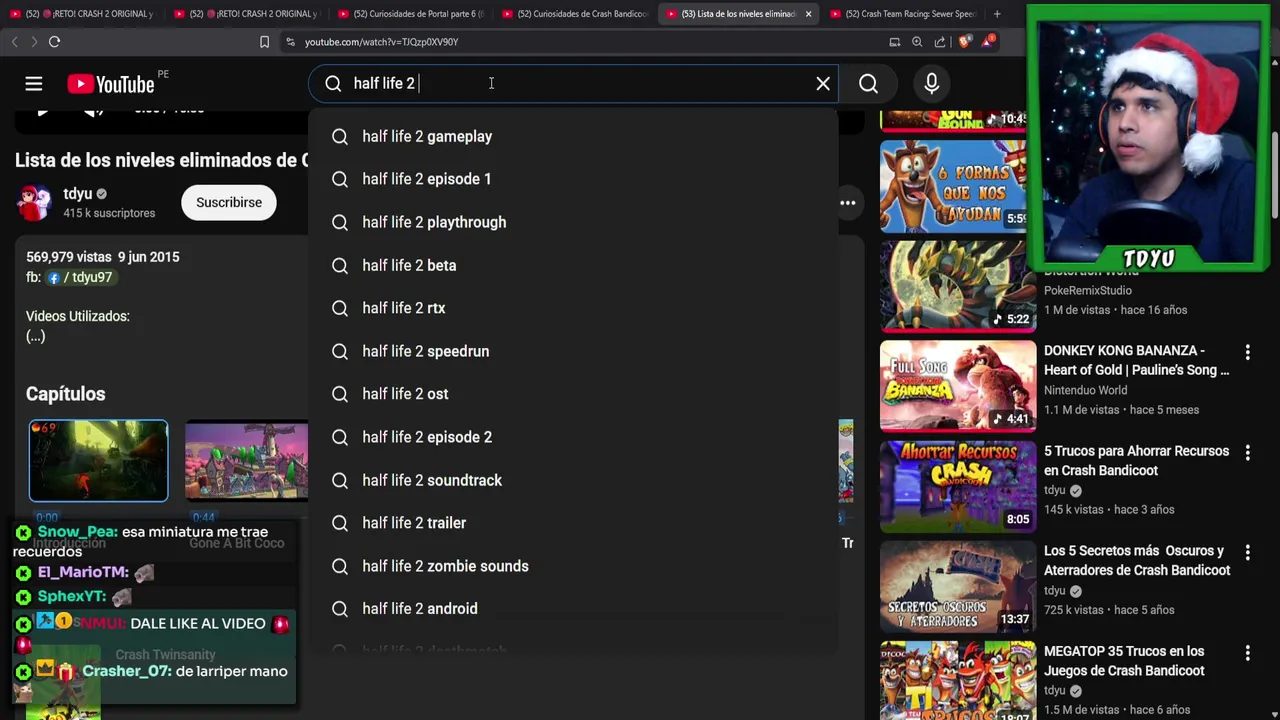1280x720 pixels.
Task: Click the share icon in address bar
Action: pos(940,42)
